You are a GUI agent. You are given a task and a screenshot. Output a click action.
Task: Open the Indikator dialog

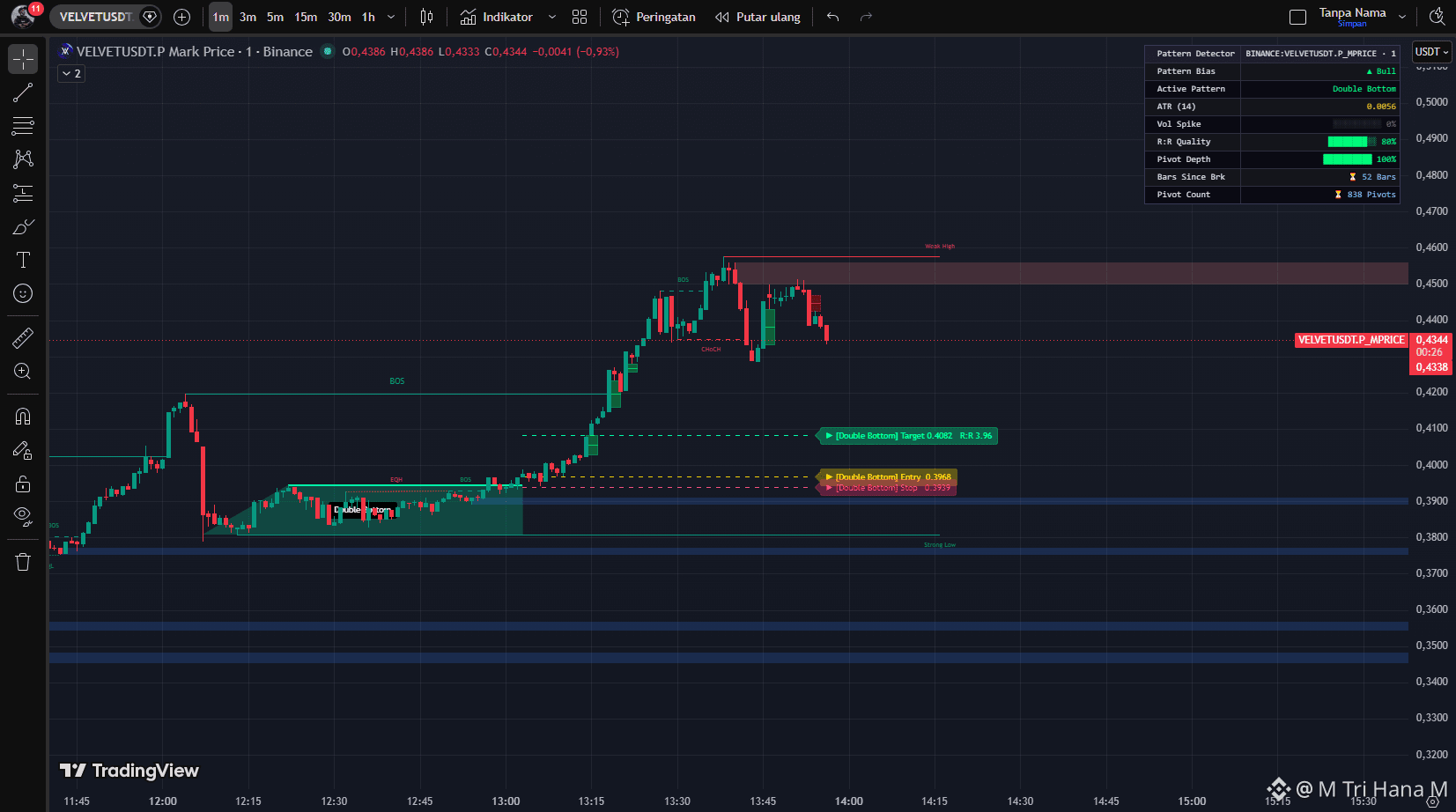[497, 17]
